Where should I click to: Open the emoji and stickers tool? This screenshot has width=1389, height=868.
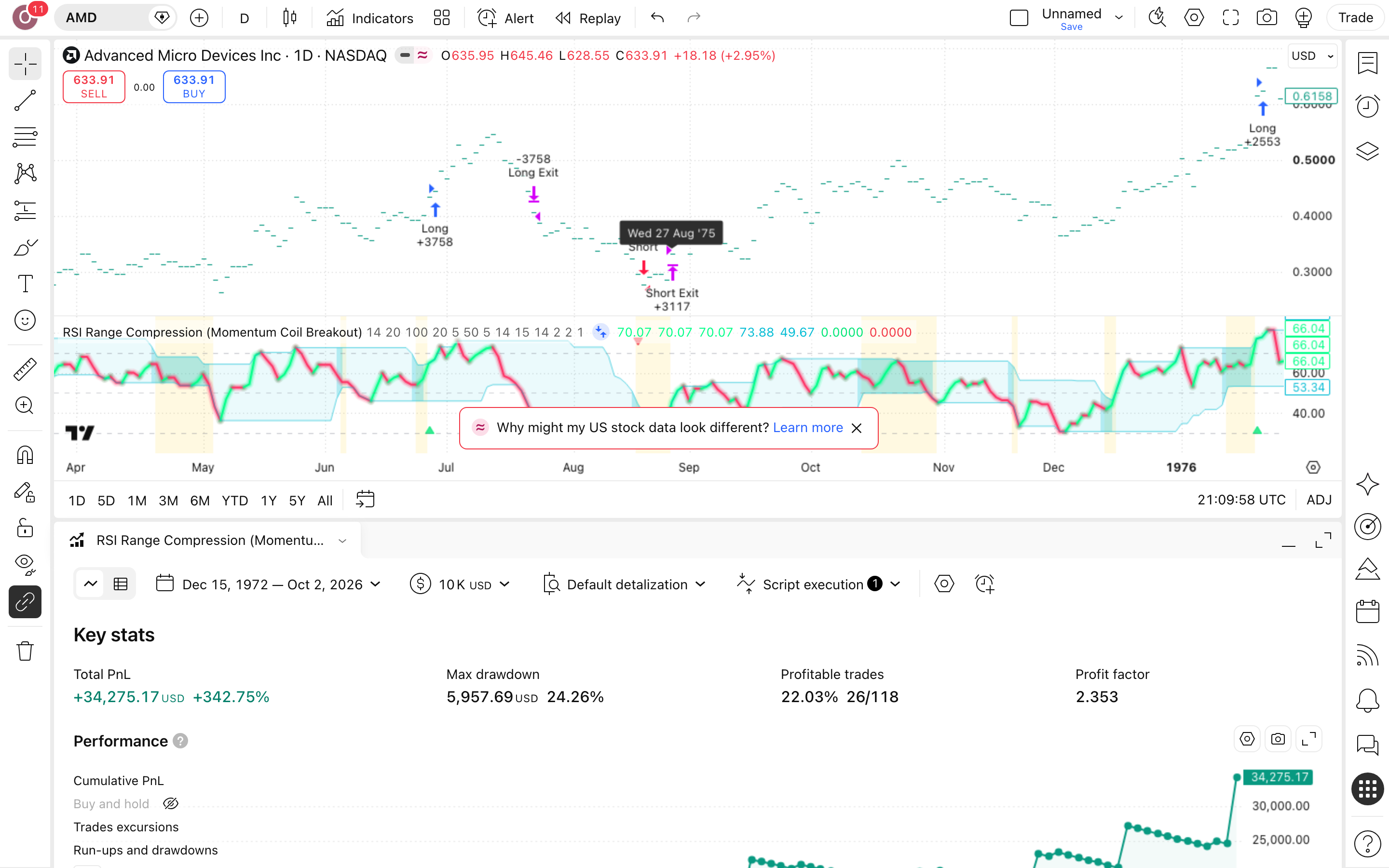pyautogui.click(x=25, y=320)
